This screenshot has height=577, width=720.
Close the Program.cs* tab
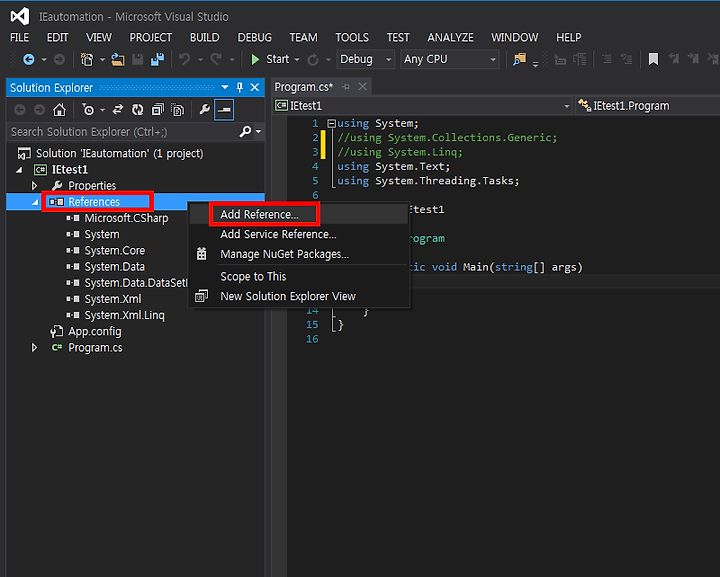(362, 86)
